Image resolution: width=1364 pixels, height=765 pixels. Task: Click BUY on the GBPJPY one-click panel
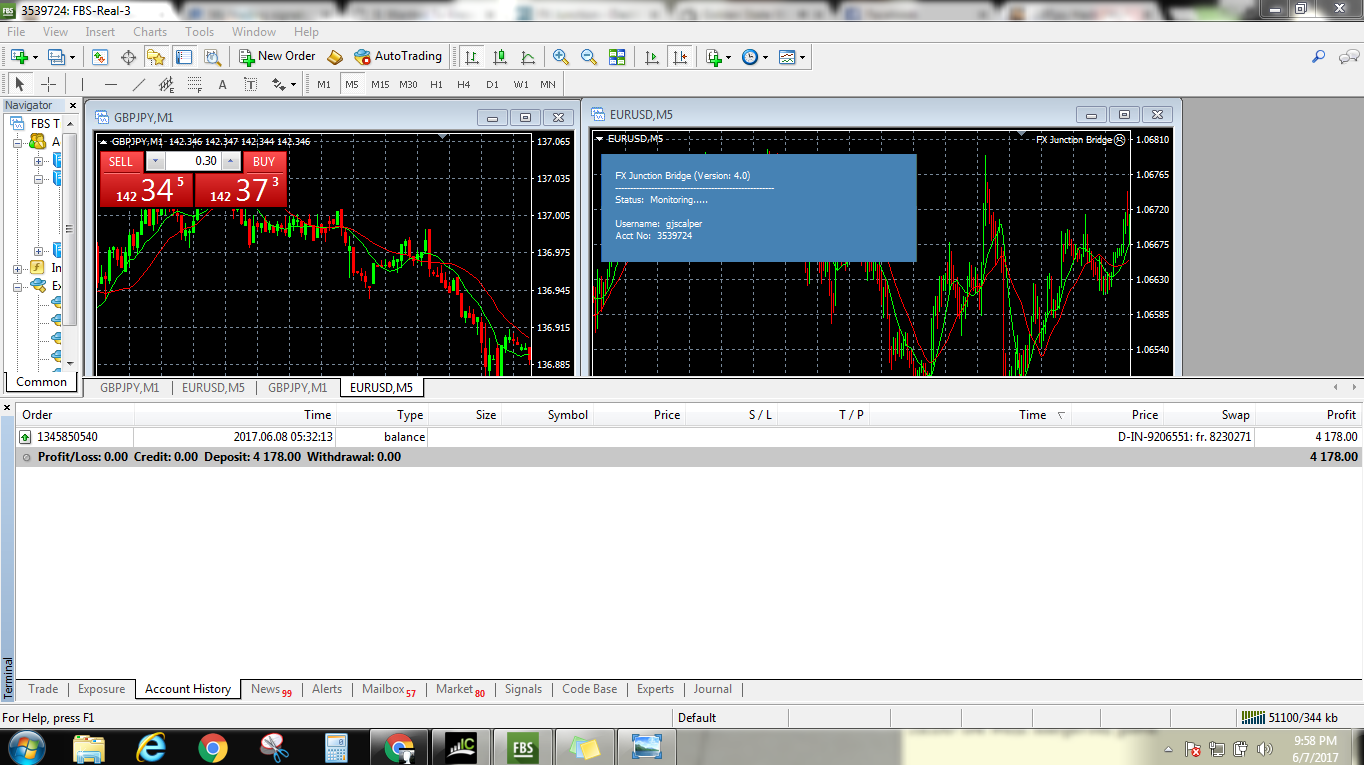(x=264, y=161)
